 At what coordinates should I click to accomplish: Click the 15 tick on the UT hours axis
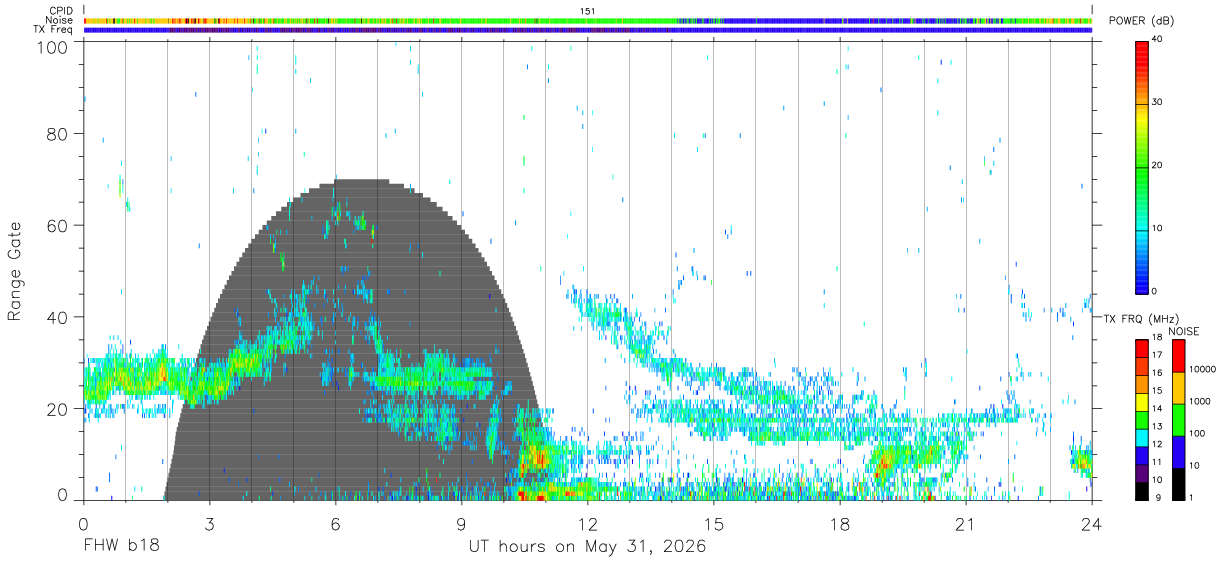pos(714,523)
